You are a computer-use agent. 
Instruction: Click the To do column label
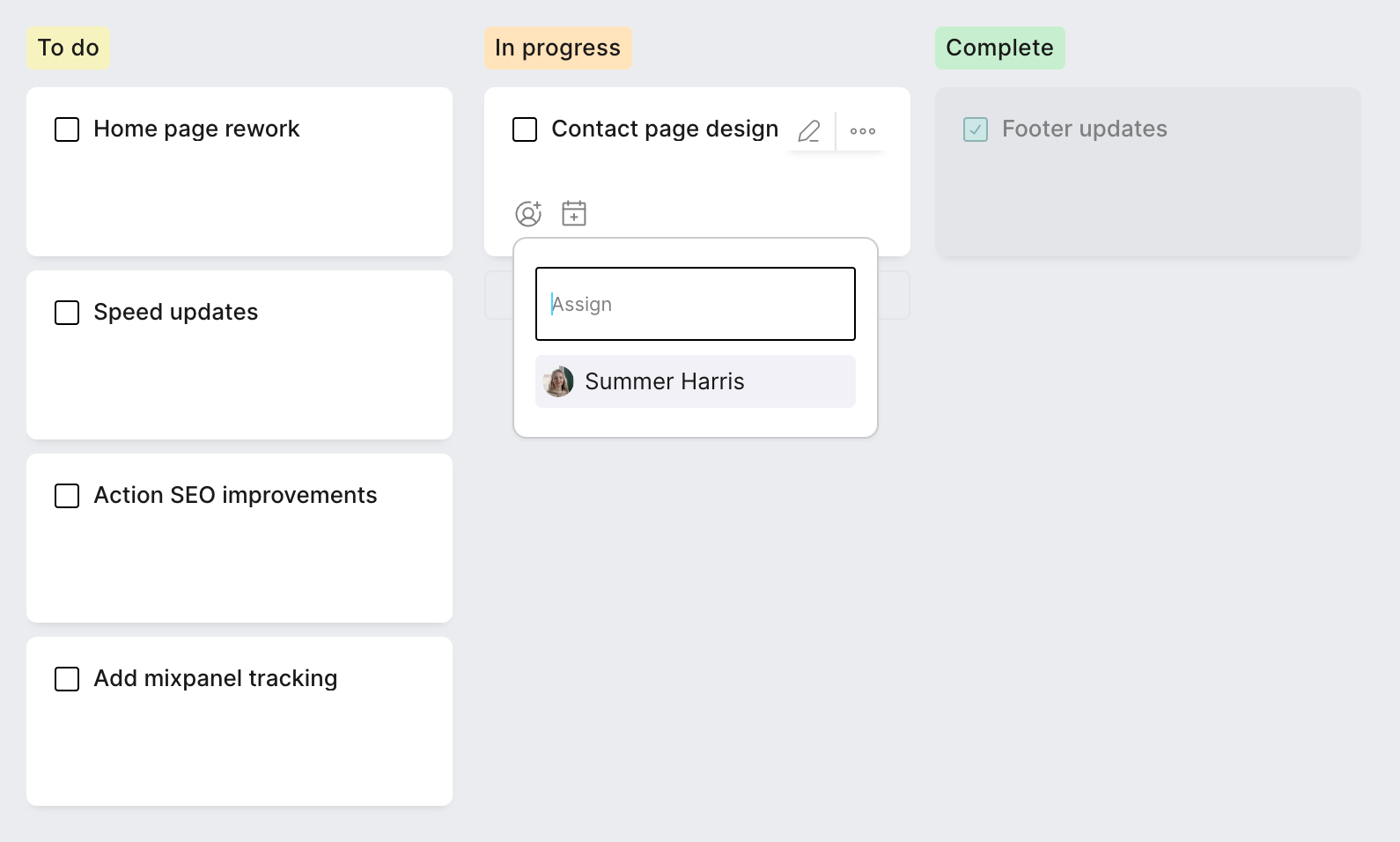point(69,48)
